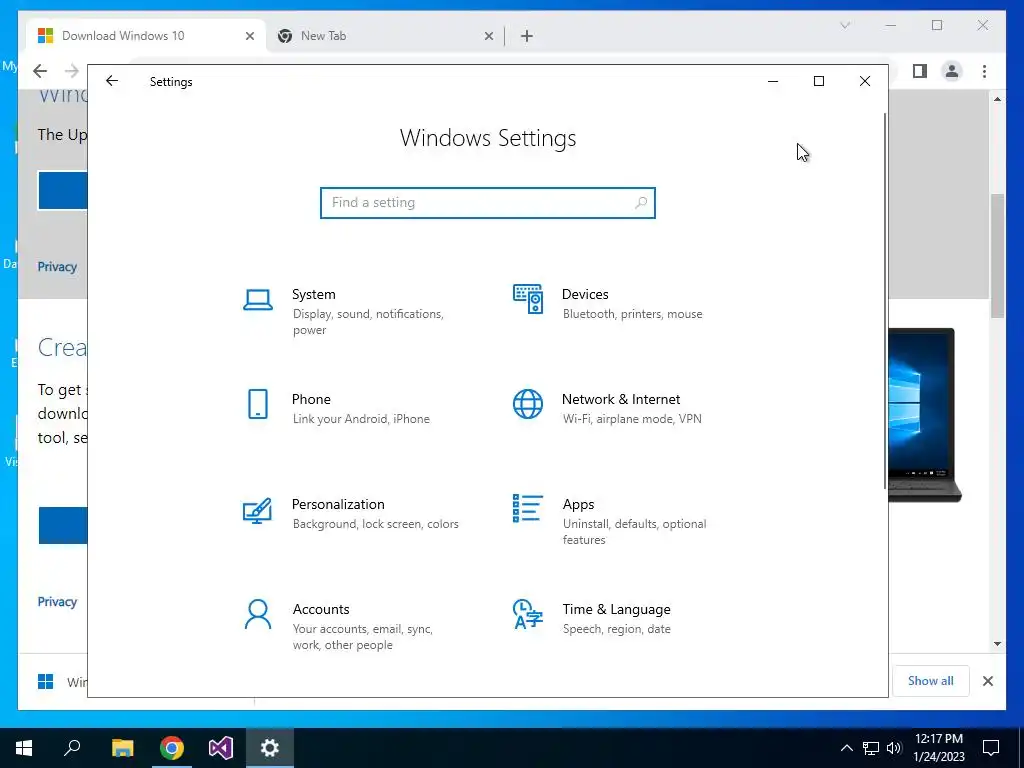
Task: Open the network status tray icon
Action: pyautogui.click(x=871, y=748)
